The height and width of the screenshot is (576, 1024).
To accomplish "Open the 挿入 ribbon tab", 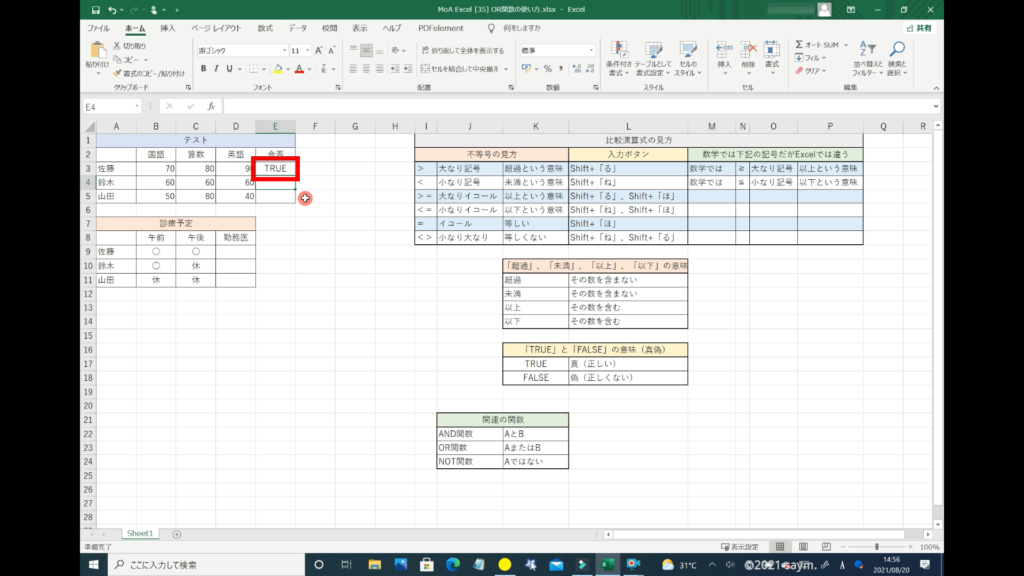I will tap(168, 29).
